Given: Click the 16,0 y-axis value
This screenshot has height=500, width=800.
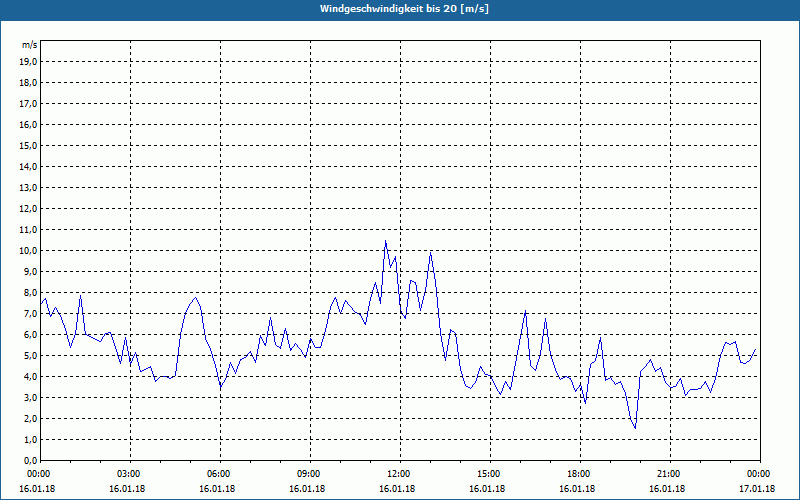Looking at the screenshot, I should [x=29, y=124].
